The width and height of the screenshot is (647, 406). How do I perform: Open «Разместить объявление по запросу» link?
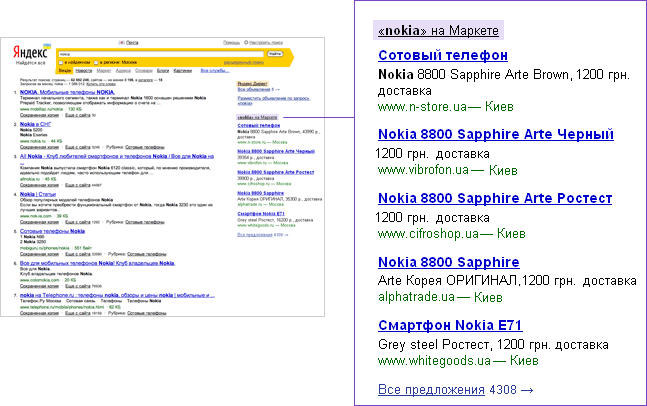click(273, 100)
